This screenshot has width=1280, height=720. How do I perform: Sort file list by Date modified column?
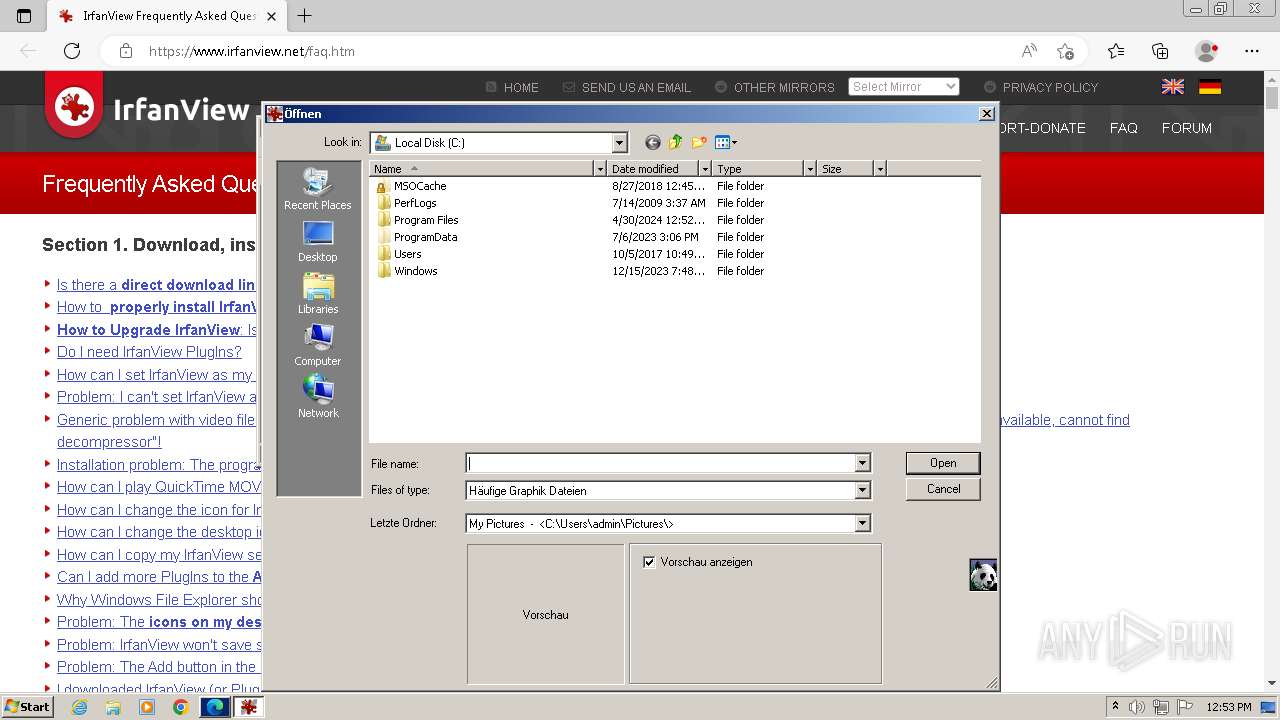coord(653,169)
